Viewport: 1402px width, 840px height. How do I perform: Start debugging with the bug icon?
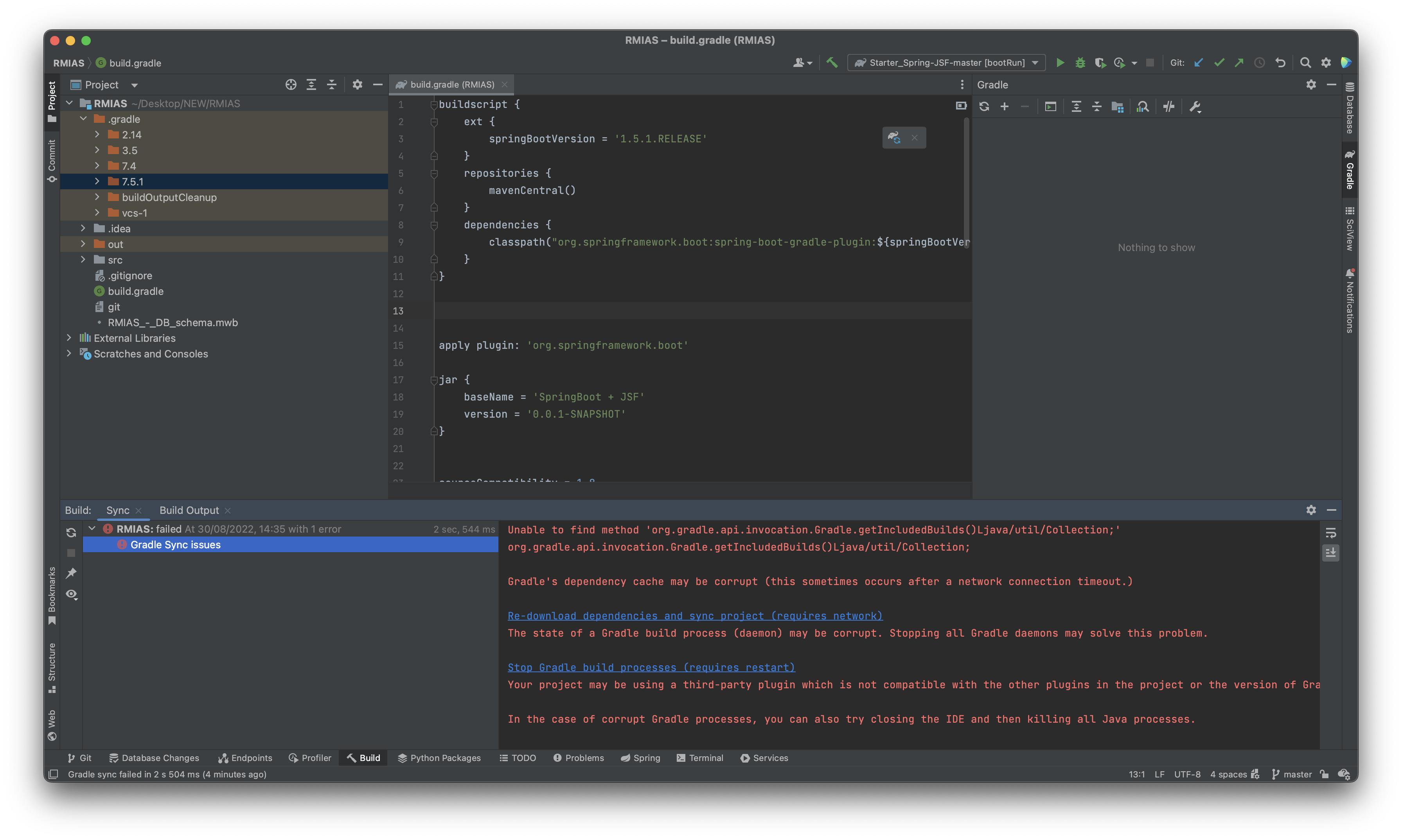coord(1080,63)
